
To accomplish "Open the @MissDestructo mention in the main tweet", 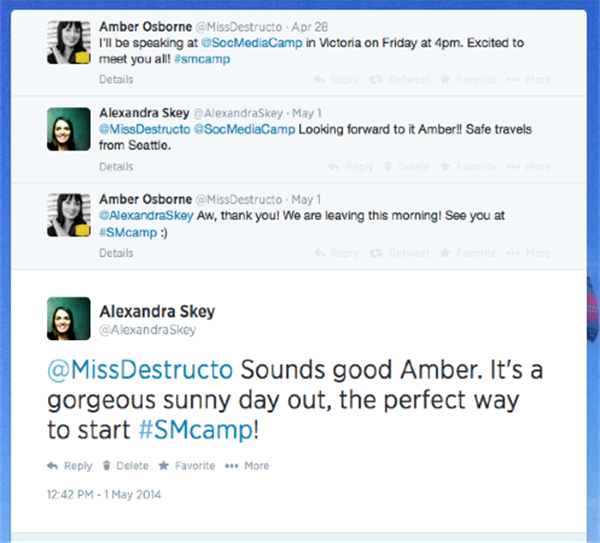I will (140, 368).
